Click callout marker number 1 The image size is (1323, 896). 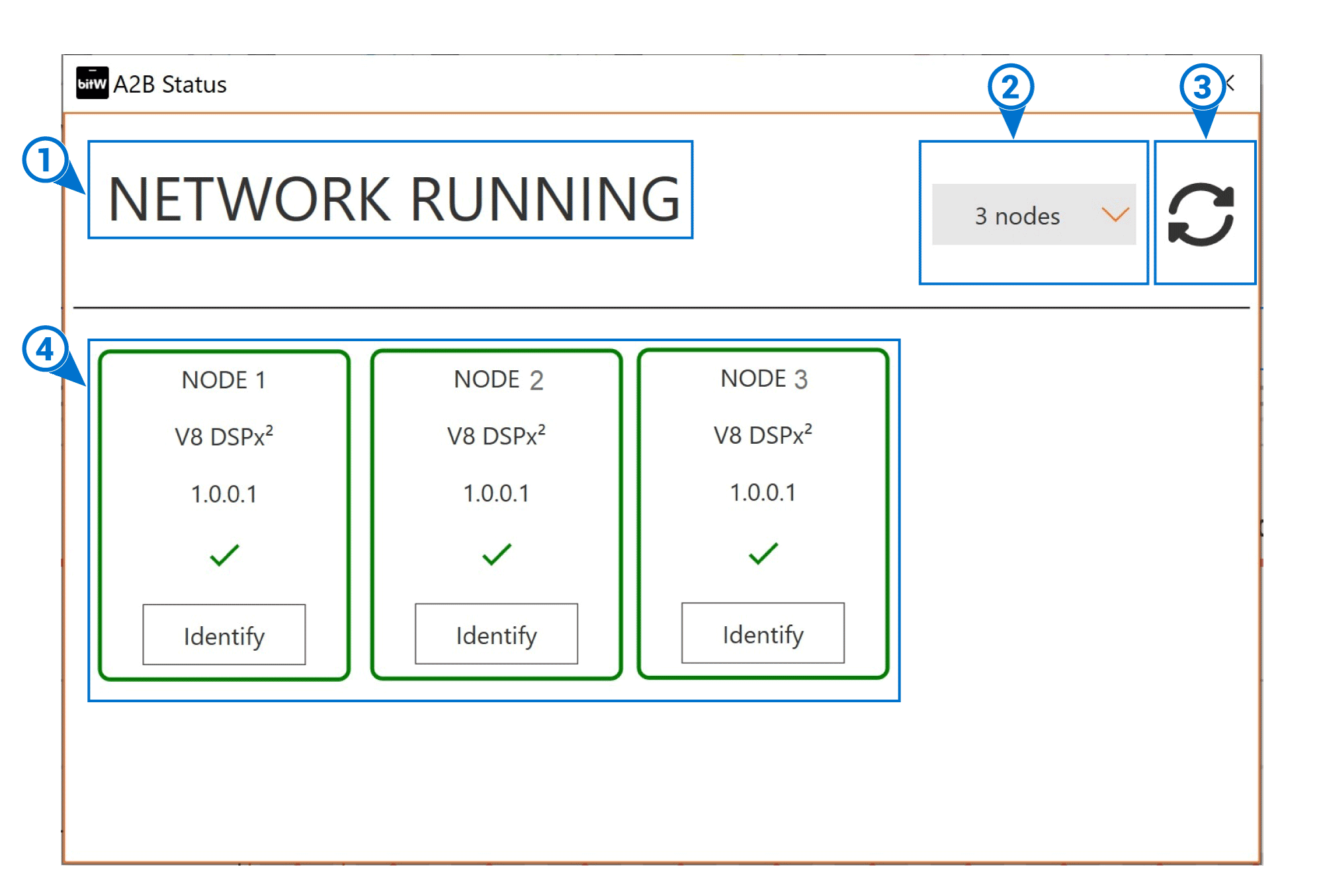point(44,160)
